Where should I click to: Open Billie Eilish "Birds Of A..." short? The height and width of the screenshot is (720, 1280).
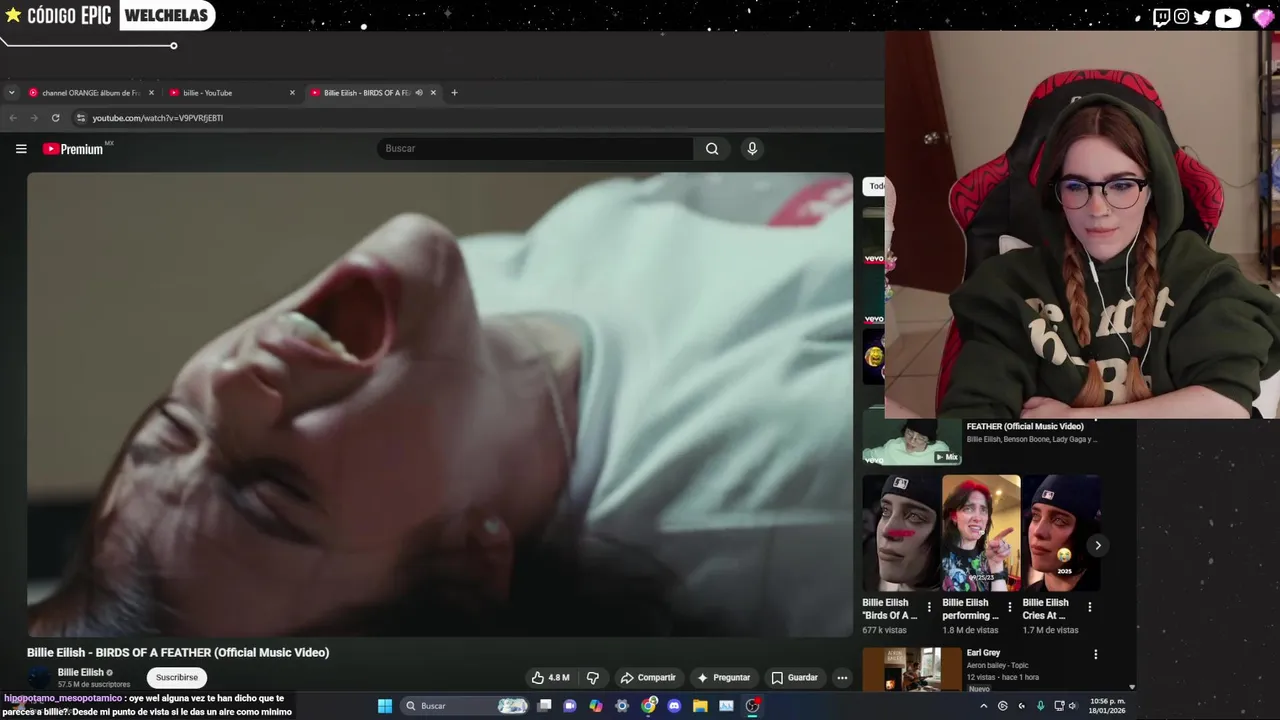point(901,533)
